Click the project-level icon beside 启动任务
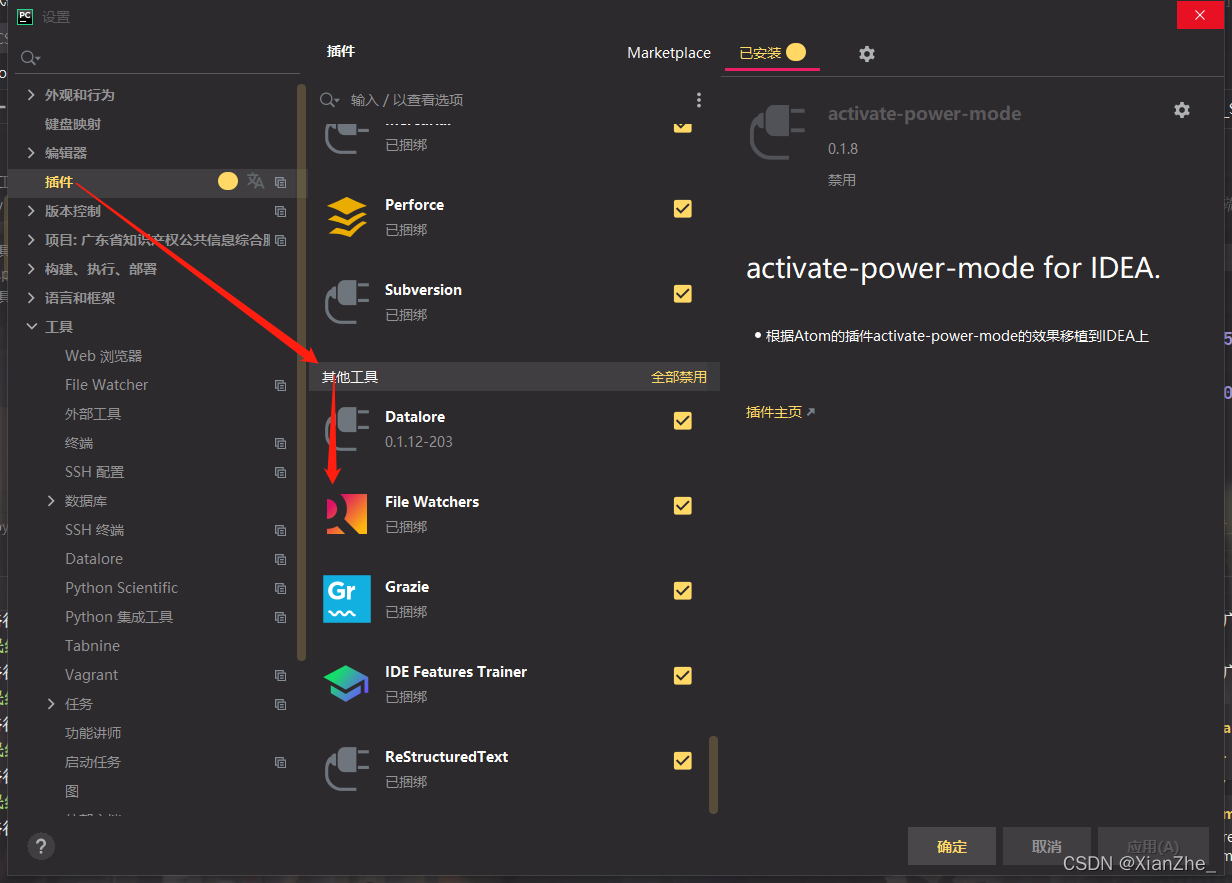The width and height of the screenshot is (1232, 883). click(x=280, y=762)
